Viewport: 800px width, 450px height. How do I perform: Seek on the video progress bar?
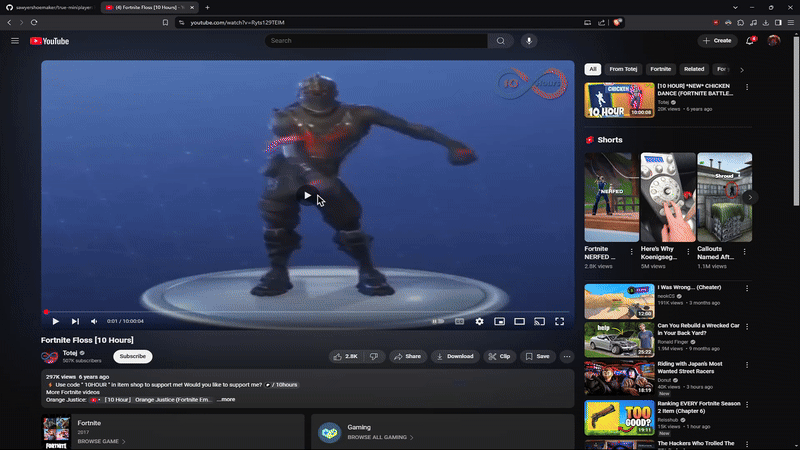pyautogui.click(x=308, y=312)
